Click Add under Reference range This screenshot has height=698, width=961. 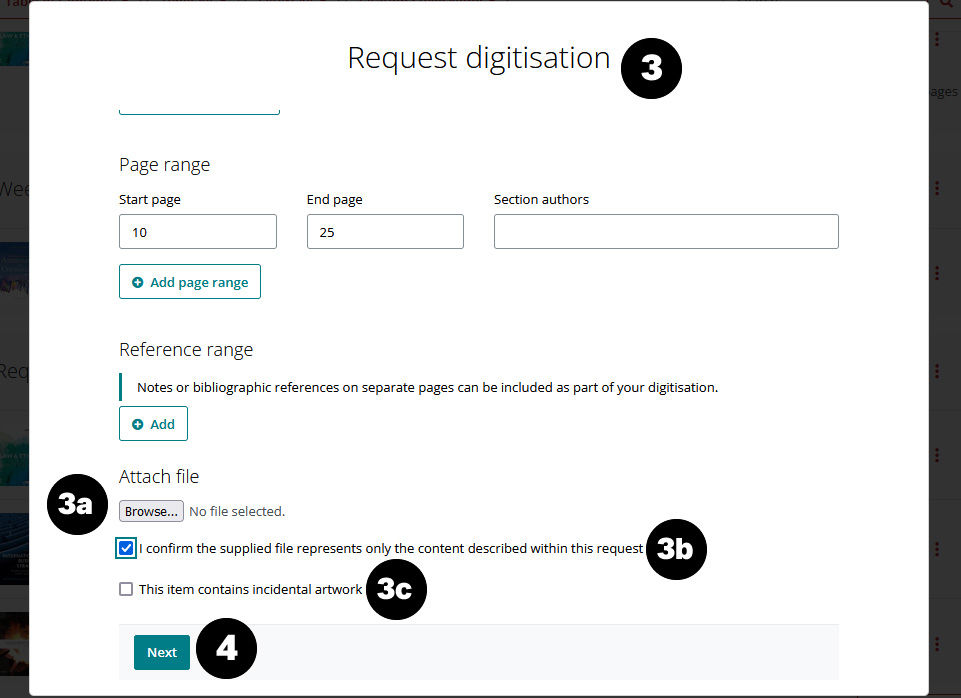[153, 423]
